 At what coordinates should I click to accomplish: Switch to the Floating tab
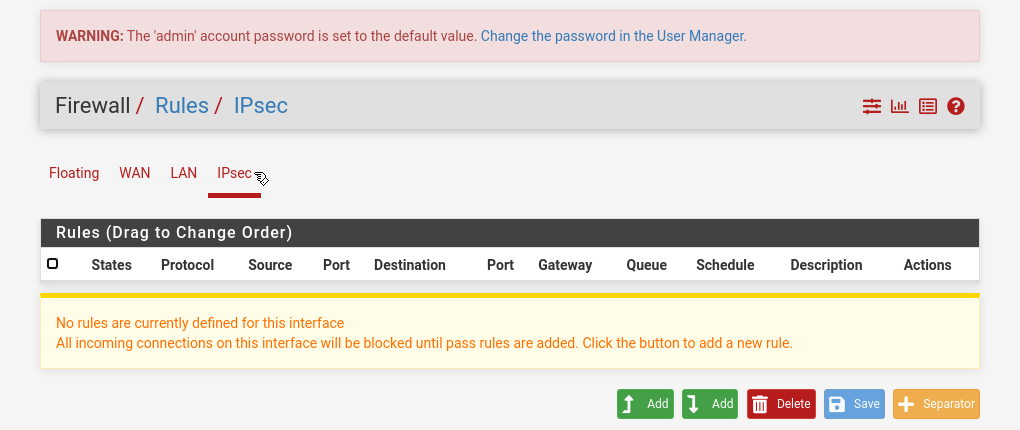pos(74,173)
